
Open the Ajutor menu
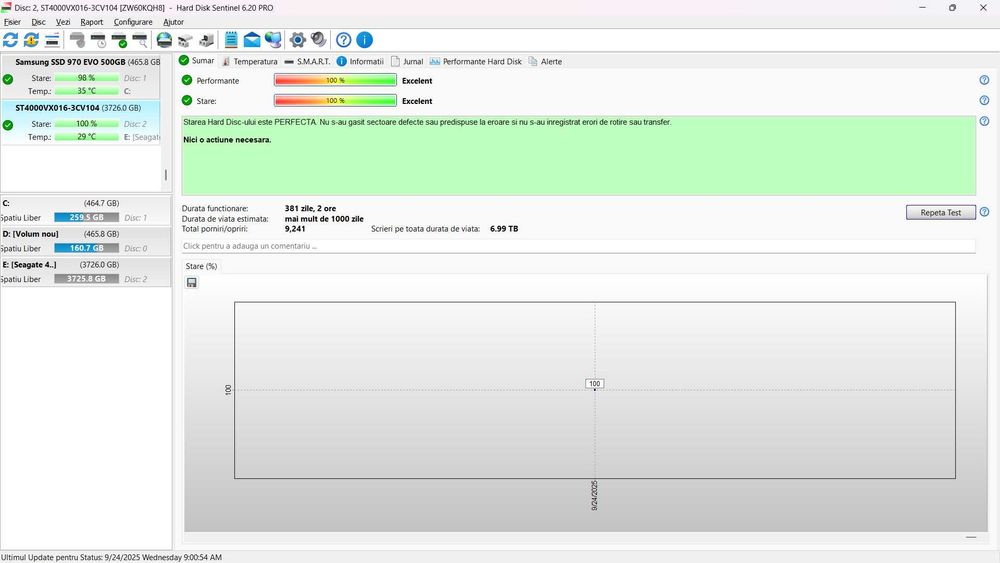[173, 22]
